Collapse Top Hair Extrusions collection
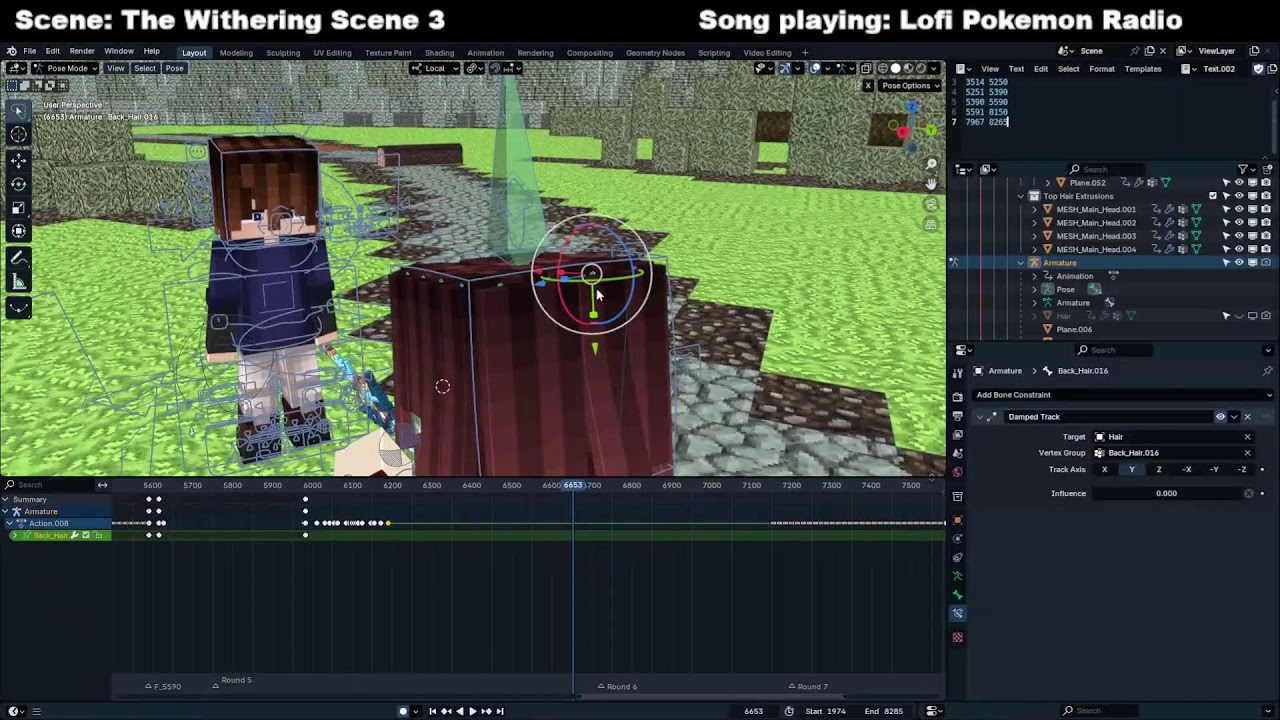This screenshot has height=720, width=1280. click(x=1021, y=196)
